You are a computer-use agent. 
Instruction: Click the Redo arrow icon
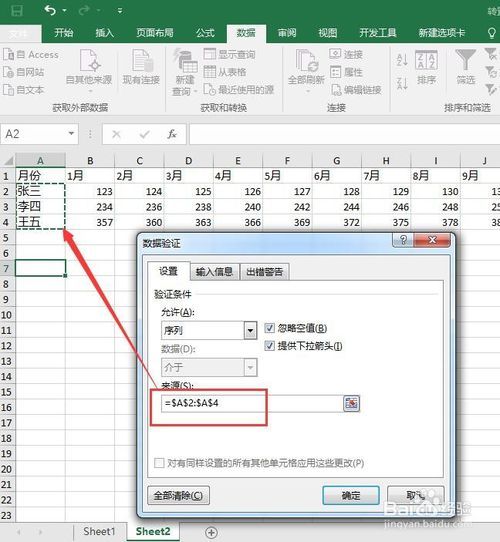[x=84, y=11]
